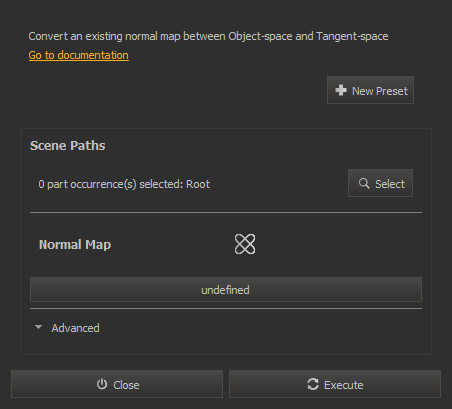Run the conversion with Execute
The height and width of the screenshot is (409, 452).
pos(335,384)
